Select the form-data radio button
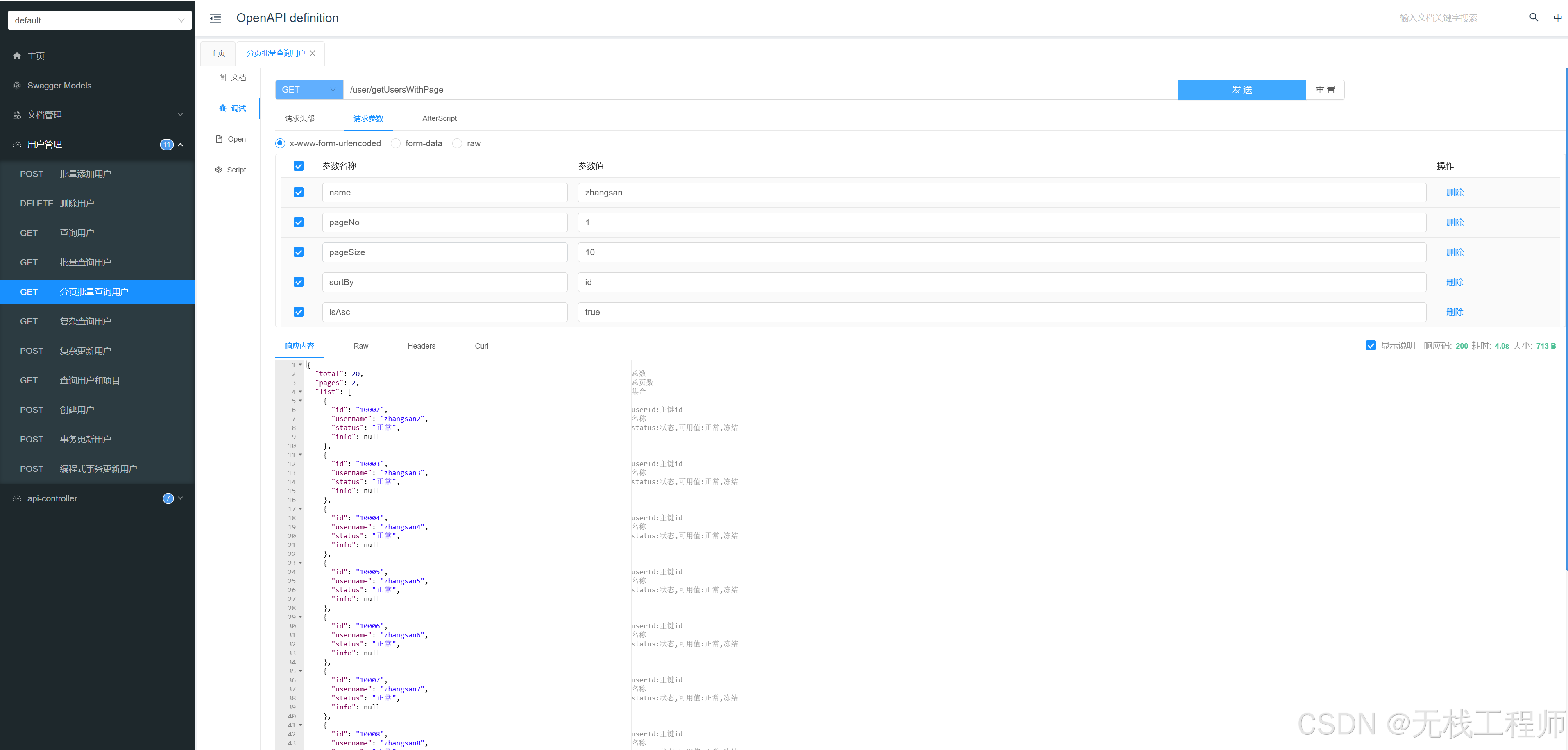The height and width of the screenshot is (750, 1568). tap(396, 143)
